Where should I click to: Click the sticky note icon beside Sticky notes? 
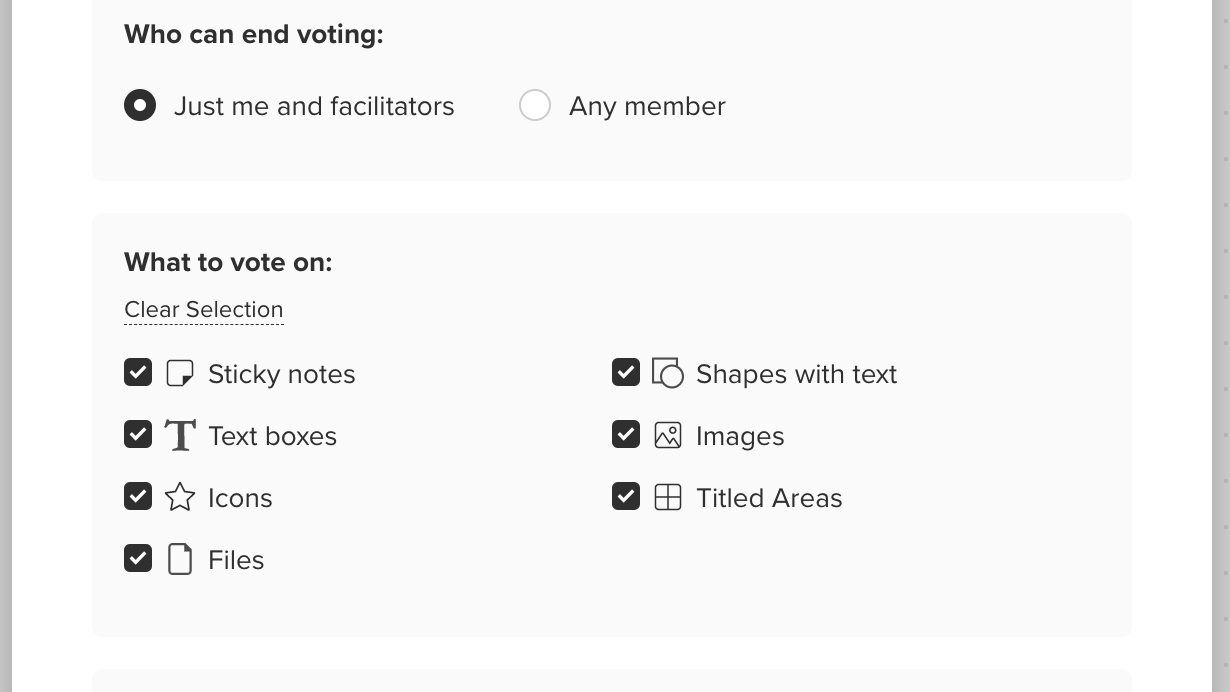tap(180, 372)
